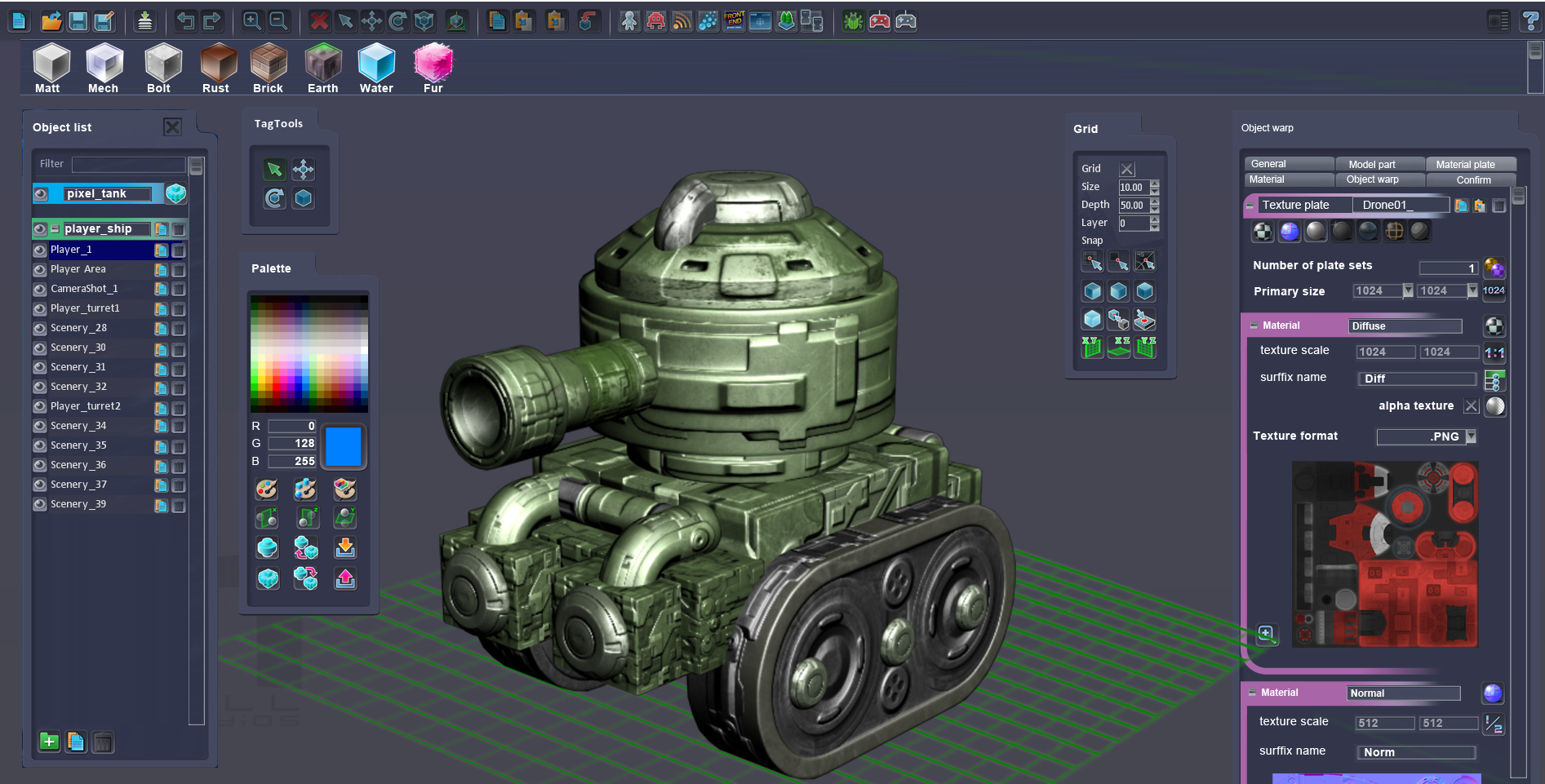Click the Fur material icon
This screenshot has width=1545, height=784.
pos(433,64)
